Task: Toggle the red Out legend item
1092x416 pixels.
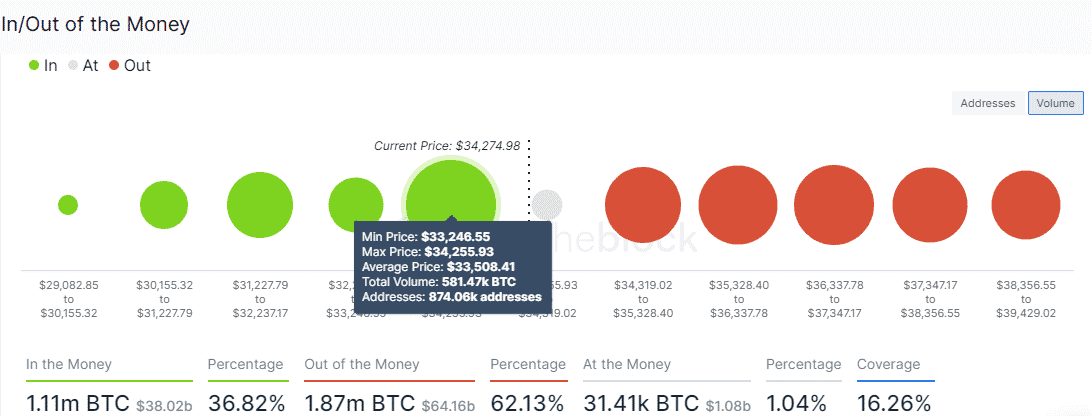Action: coord(130,66)
